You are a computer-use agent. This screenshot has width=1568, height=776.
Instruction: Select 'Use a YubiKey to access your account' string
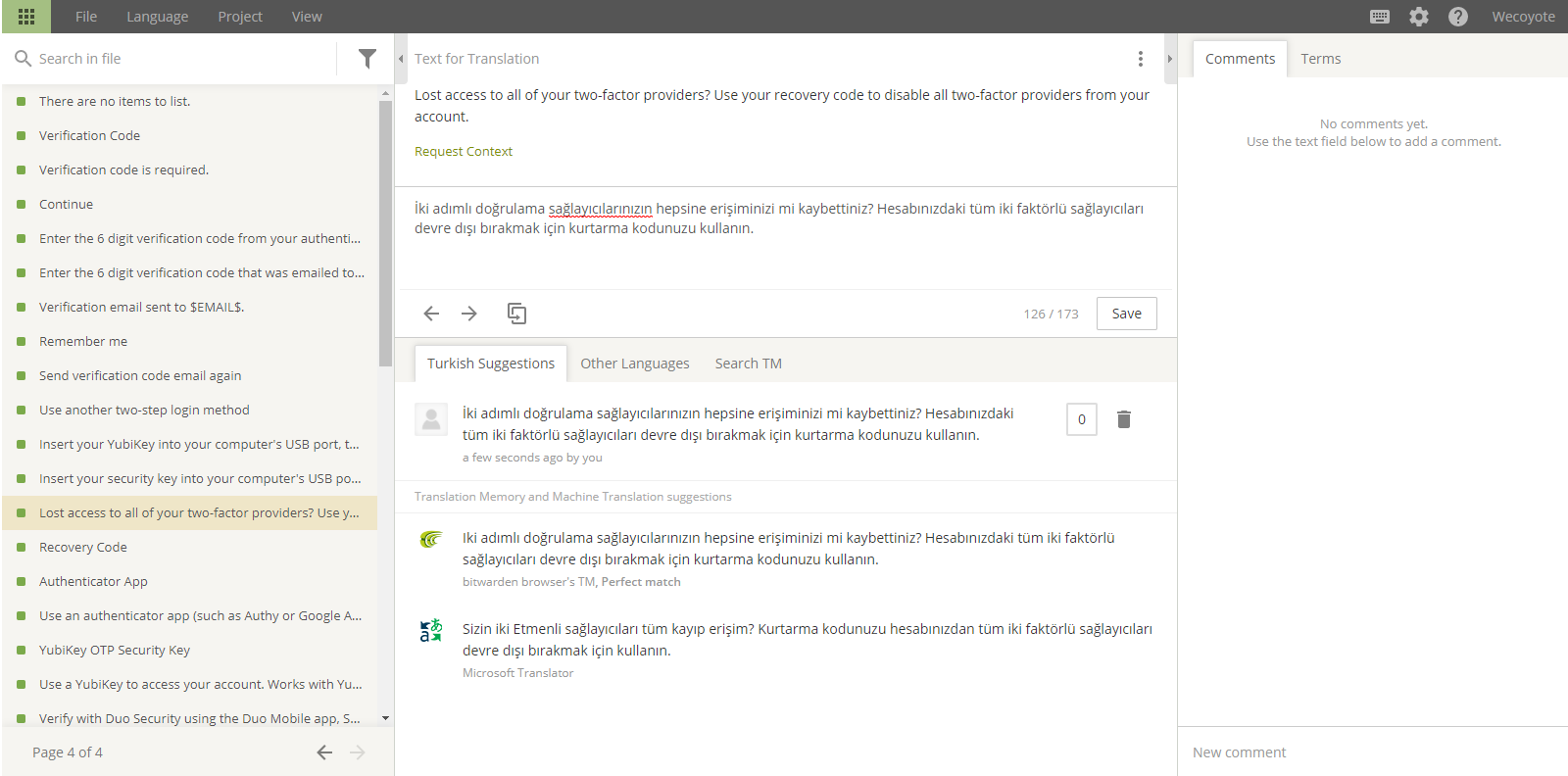[190, 684]
